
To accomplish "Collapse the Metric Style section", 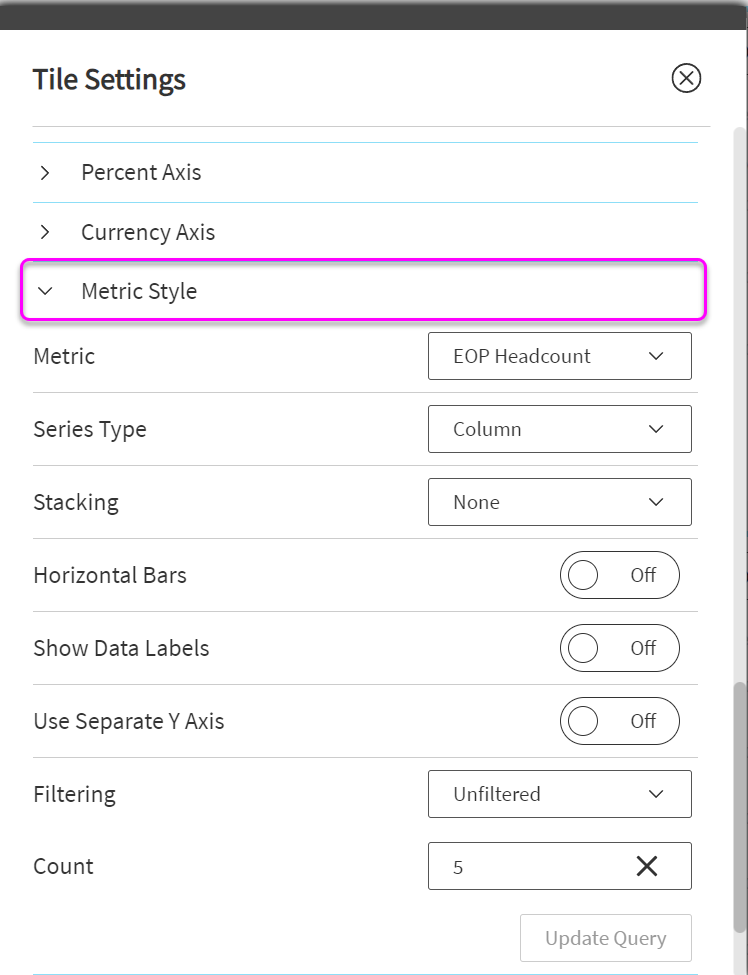I will pyautogui.click(x=45, y=292).
